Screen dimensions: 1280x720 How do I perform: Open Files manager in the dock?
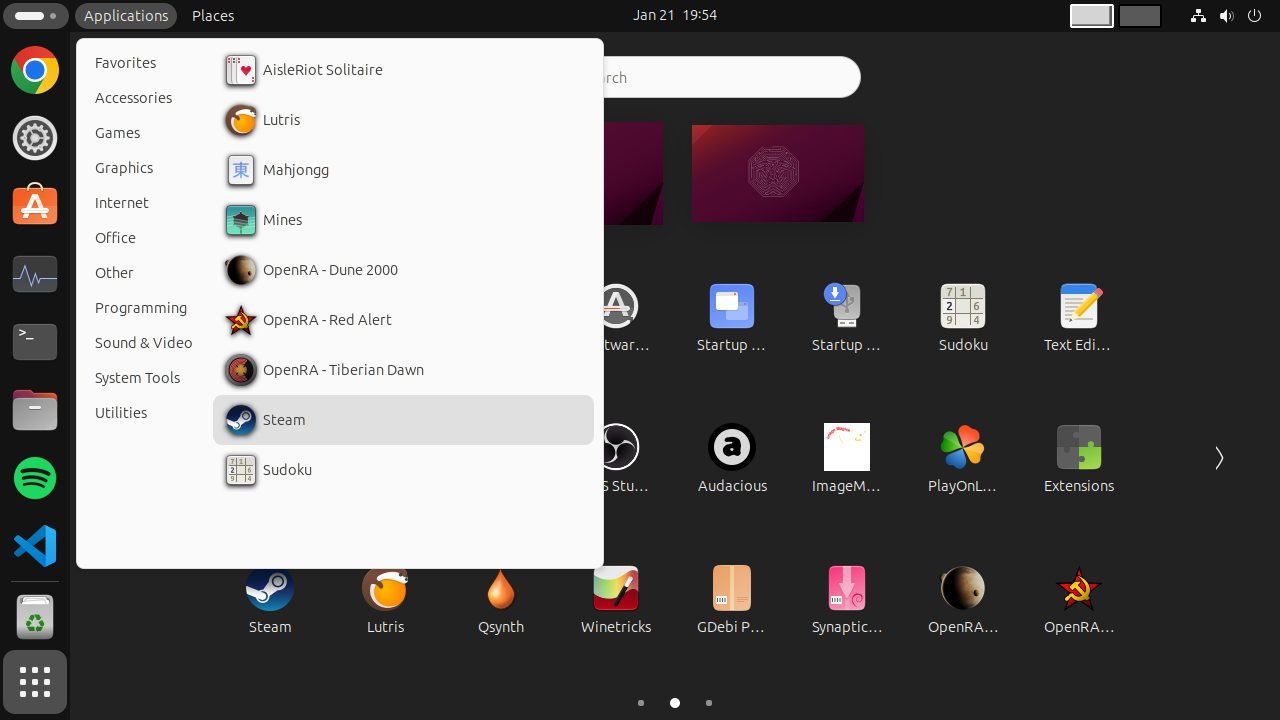[x=35, y=410]
